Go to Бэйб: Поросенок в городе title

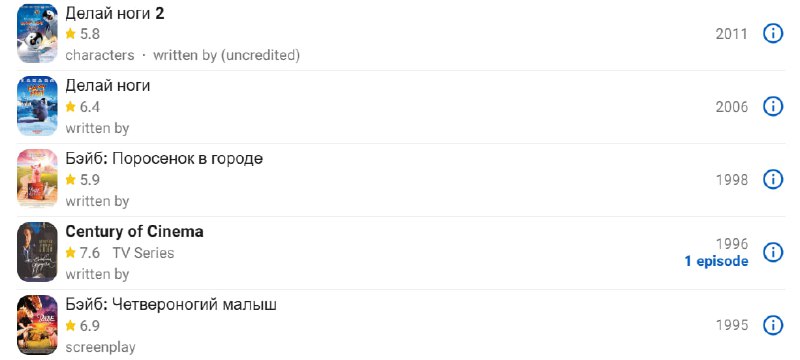click(164, 159)
